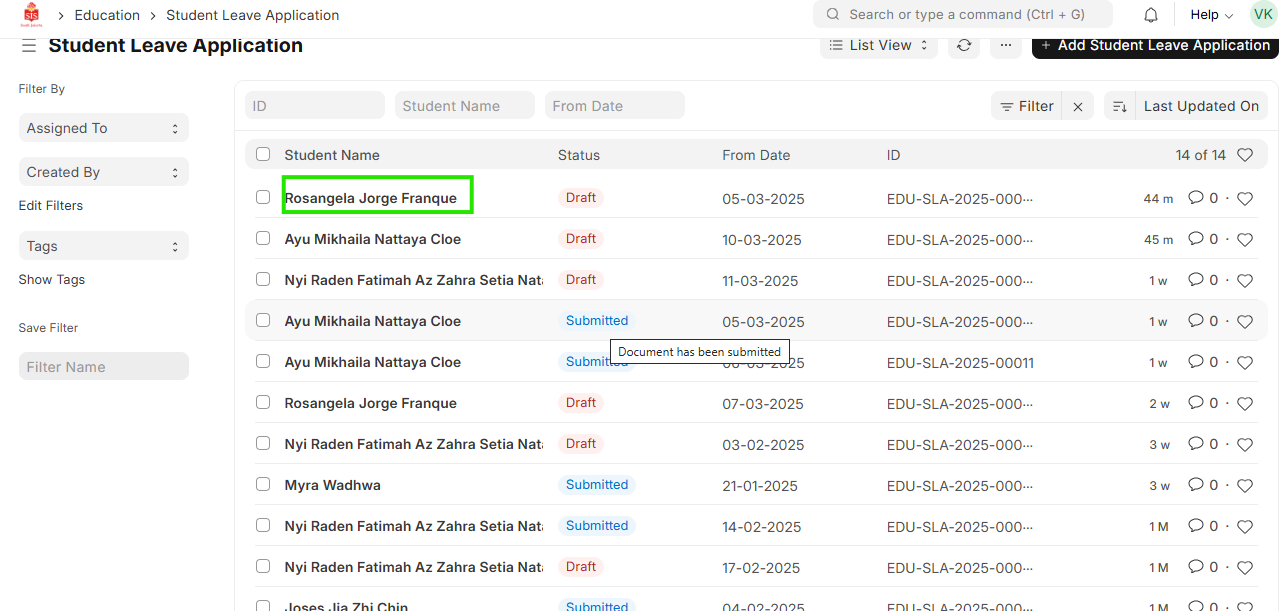Click the notification bell icon
The height and width of the screenshot is (611, 1279).
[x=1151, y=15]
